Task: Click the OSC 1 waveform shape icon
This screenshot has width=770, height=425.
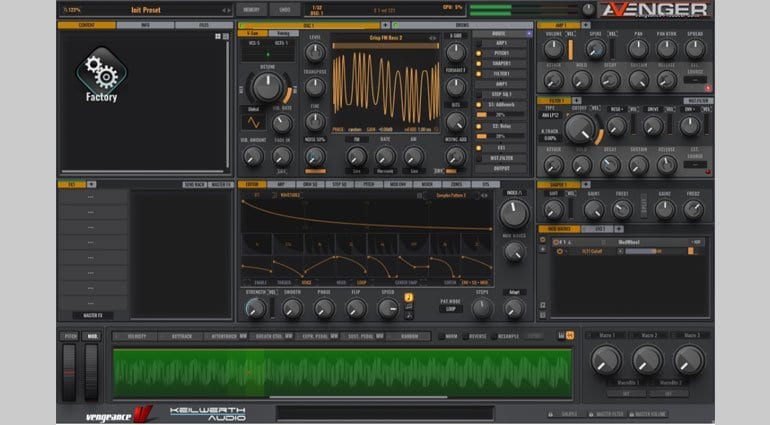Action: 253,122
